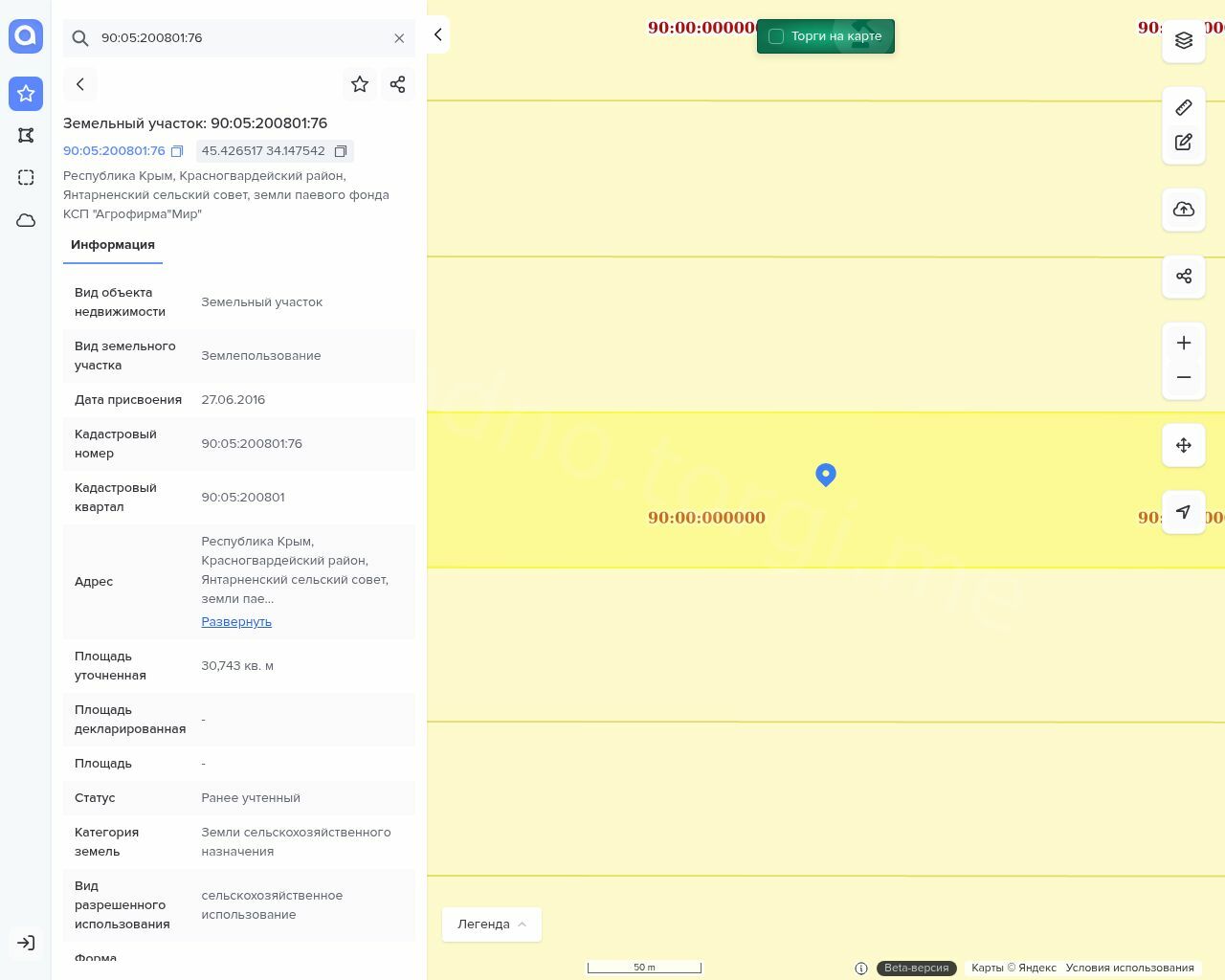The width and height of the screenshot is (1225, 980).
Task: Enable Торги на карте checkbox
Action: [x=776, y=36]
